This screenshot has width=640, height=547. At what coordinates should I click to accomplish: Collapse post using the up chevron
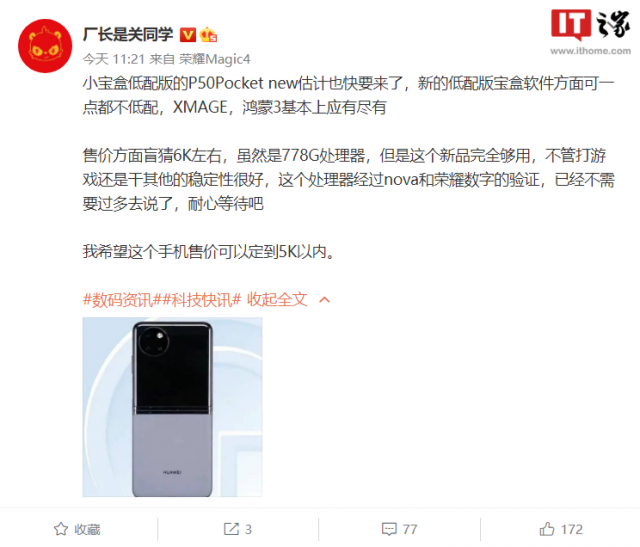324,300
